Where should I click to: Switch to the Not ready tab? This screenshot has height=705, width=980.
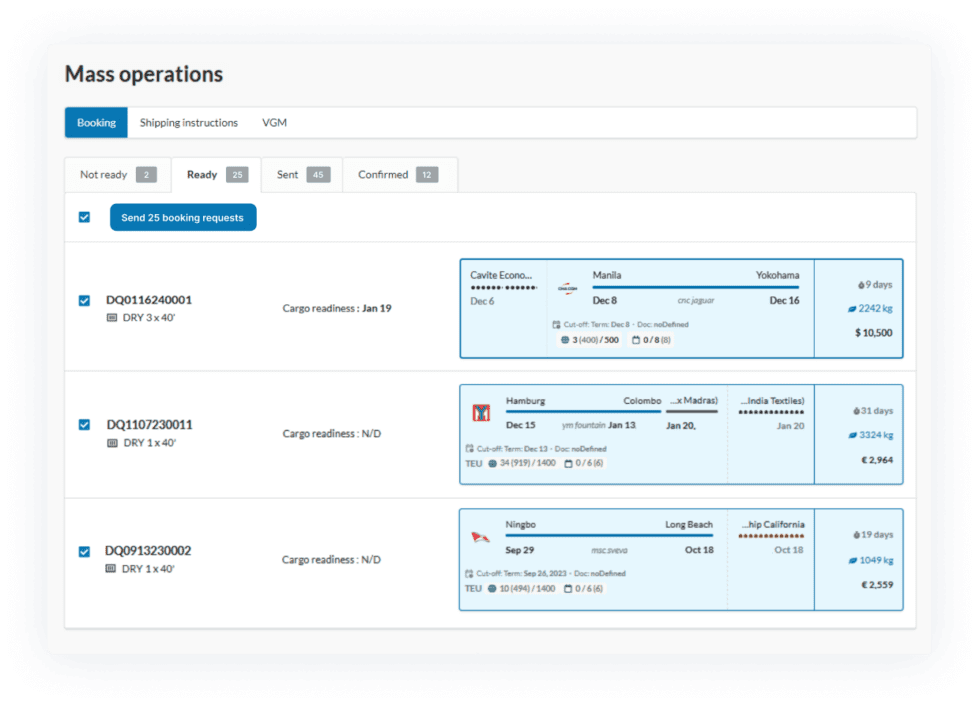click(103, 174)
